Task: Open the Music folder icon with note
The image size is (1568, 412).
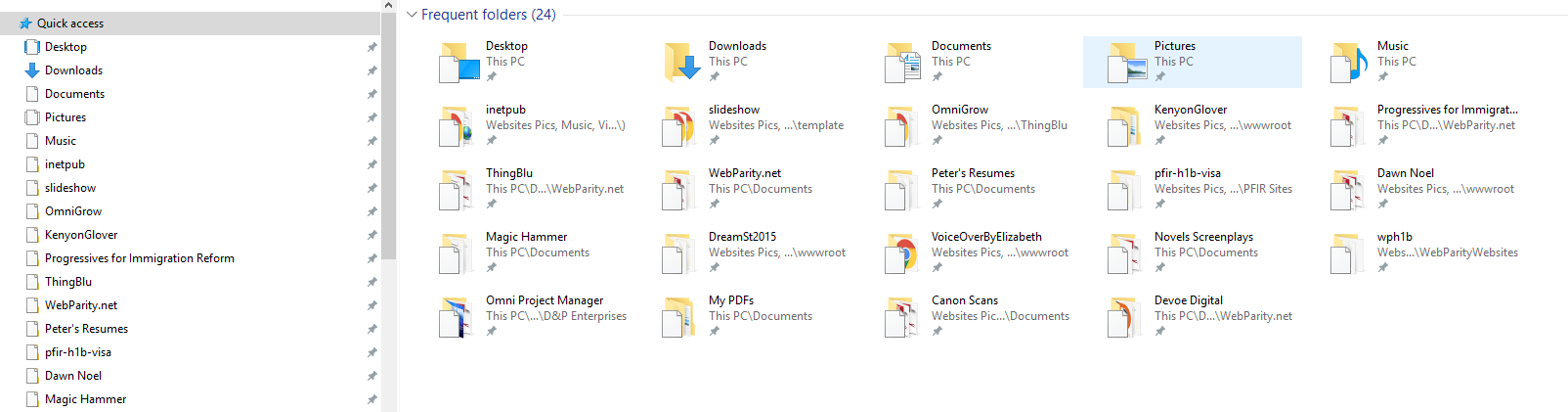Action: tap(1349, 62)
